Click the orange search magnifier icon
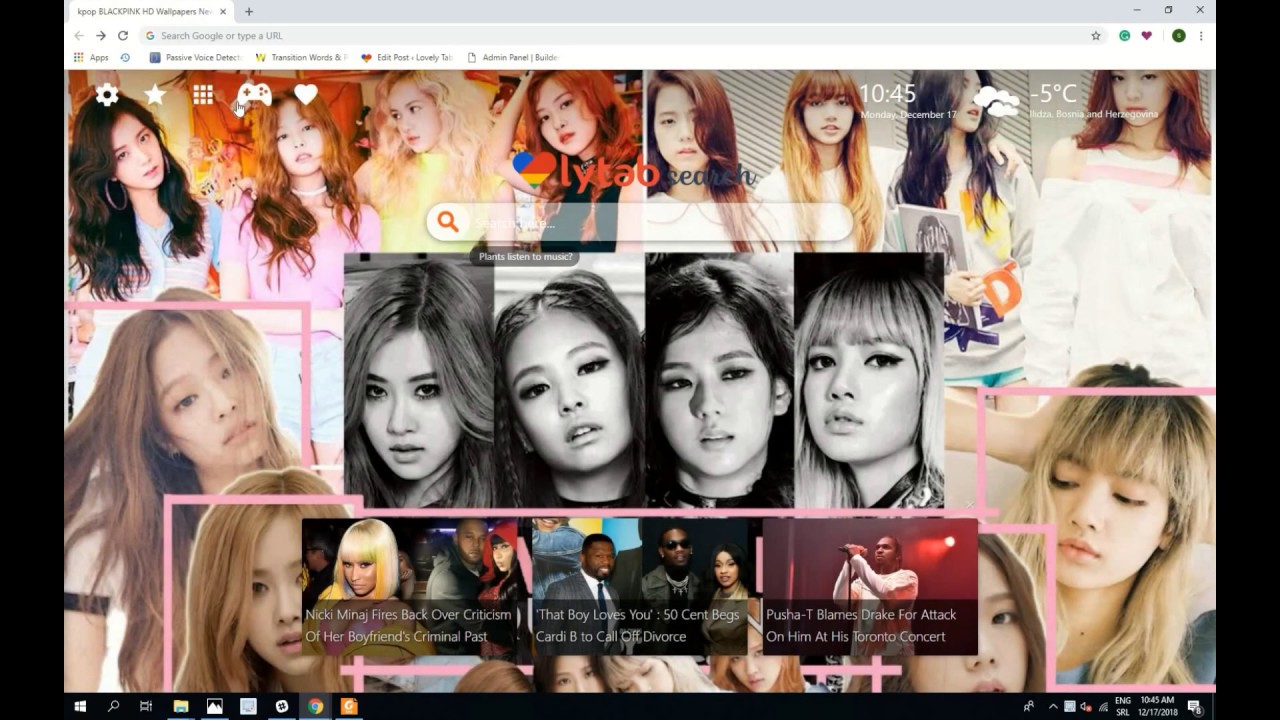This screenshot has width=1280, height=720. click(x=448, y=222)
